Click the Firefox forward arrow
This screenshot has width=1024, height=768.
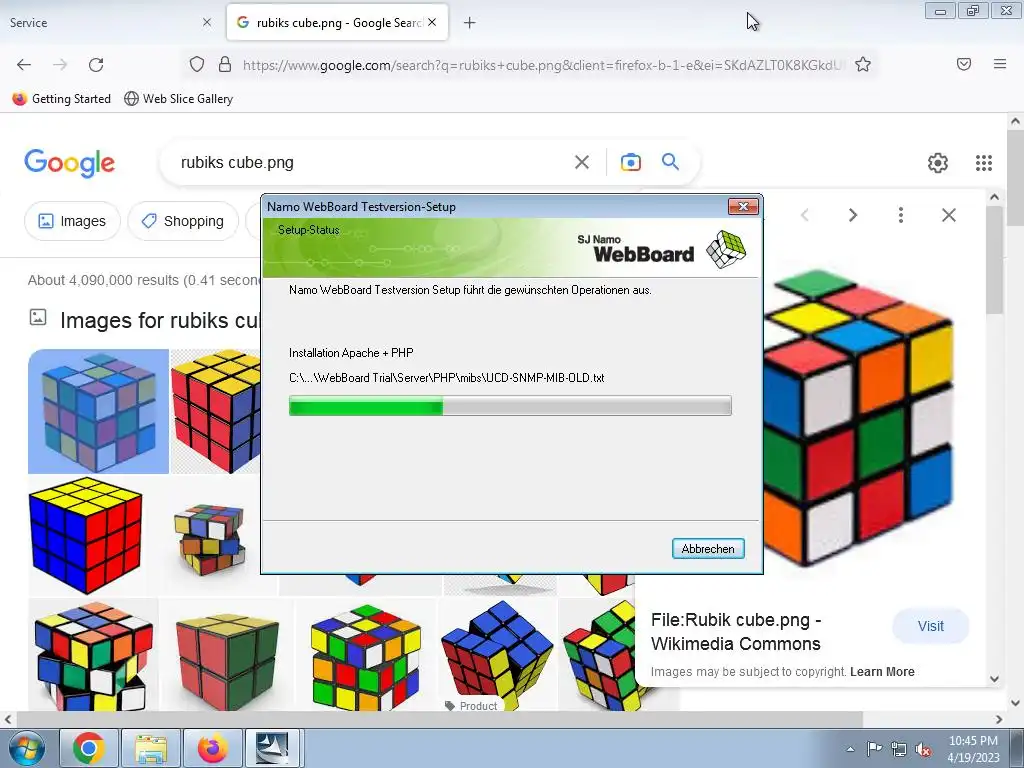(60, 65)
